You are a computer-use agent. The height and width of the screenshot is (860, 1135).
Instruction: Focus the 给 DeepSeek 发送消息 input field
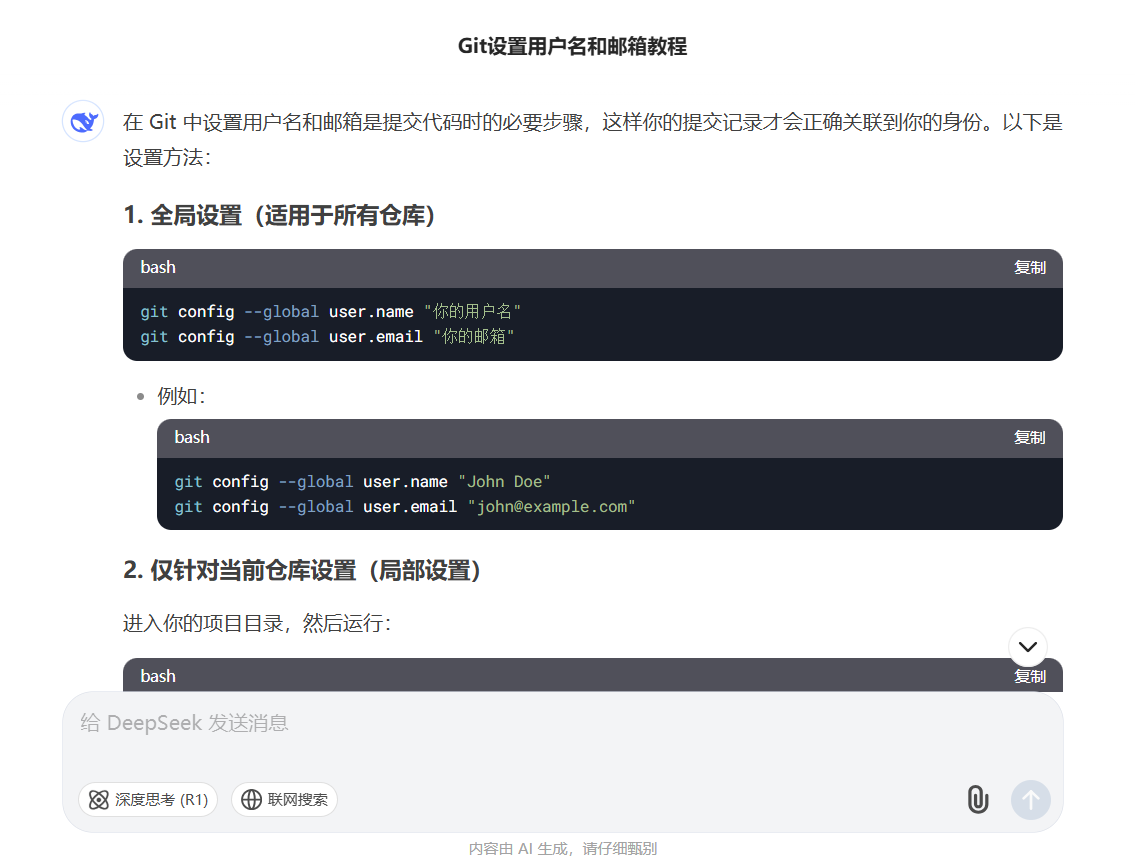(562, 724)
